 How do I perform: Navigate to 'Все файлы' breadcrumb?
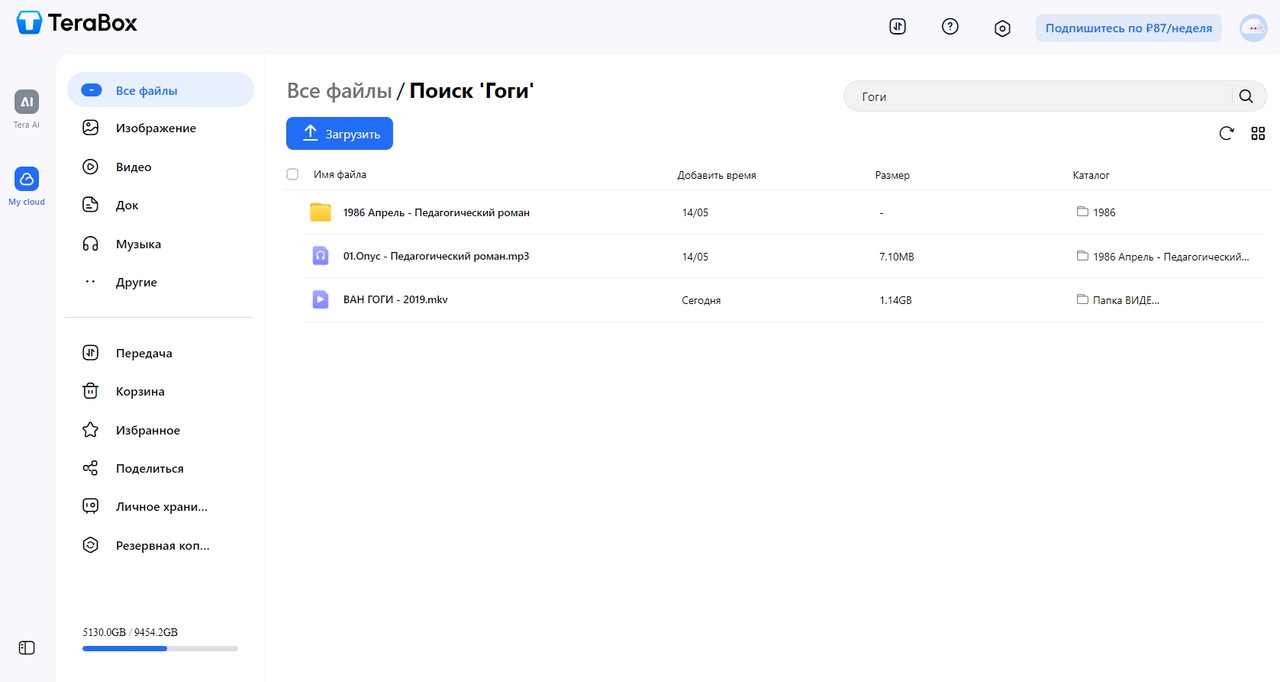(339, 91)
